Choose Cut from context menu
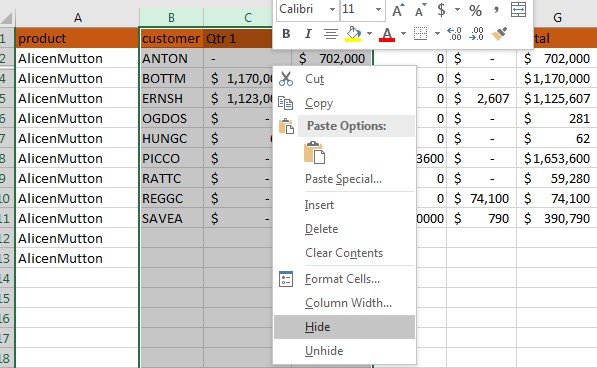 pos(345,79)
